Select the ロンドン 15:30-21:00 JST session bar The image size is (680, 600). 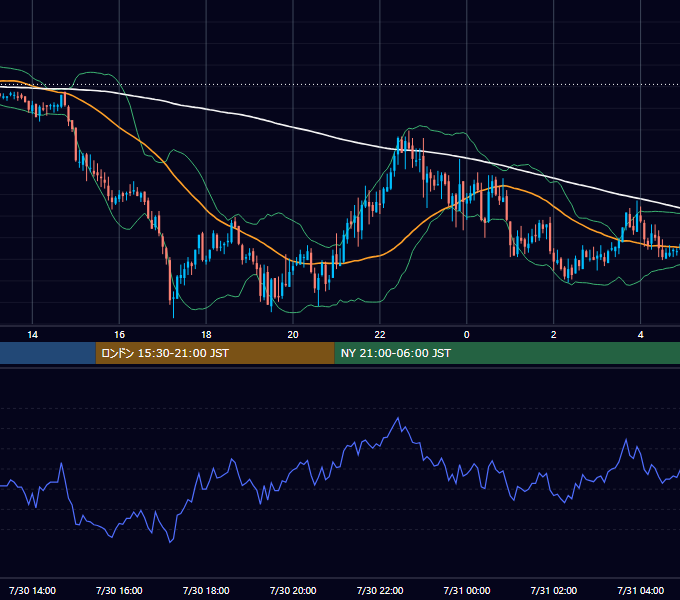click(x=215, y=353)
